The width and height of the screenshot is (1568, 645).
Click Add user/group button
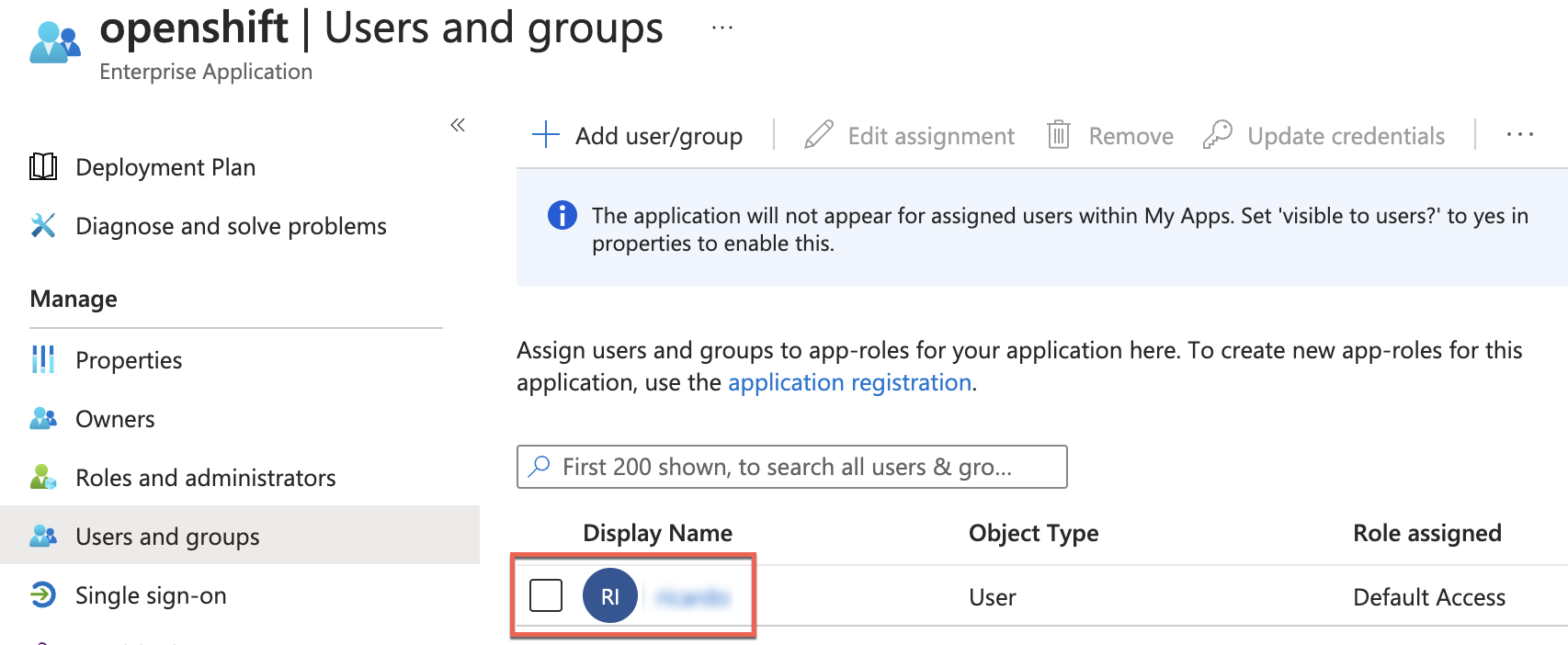pos(638,136)
